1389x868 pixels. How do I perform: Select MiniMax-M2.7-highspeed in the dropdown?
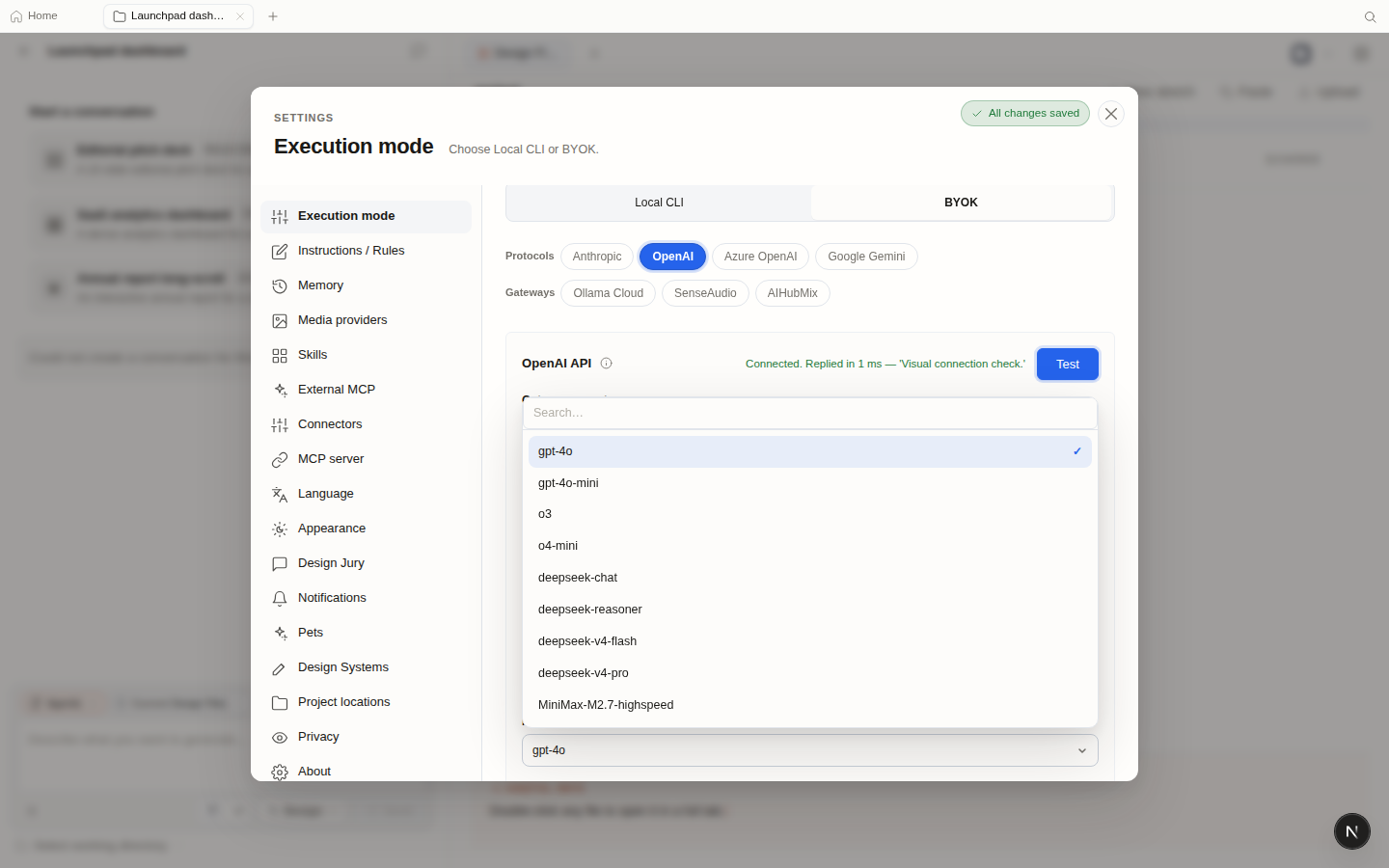(810, 705)
